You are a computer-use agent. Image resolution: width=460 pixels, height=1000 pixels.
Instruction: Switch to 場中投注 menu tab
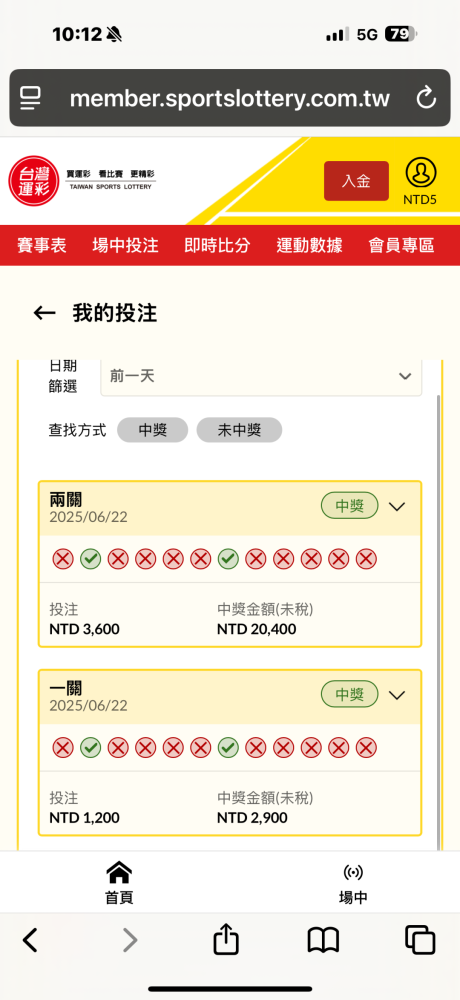pos(125,246)
